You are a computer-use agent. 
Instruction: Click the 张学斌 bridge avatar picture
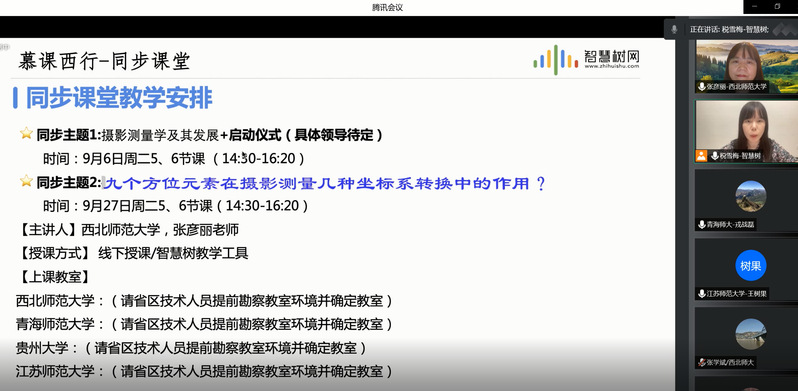[x=751, y=334]
